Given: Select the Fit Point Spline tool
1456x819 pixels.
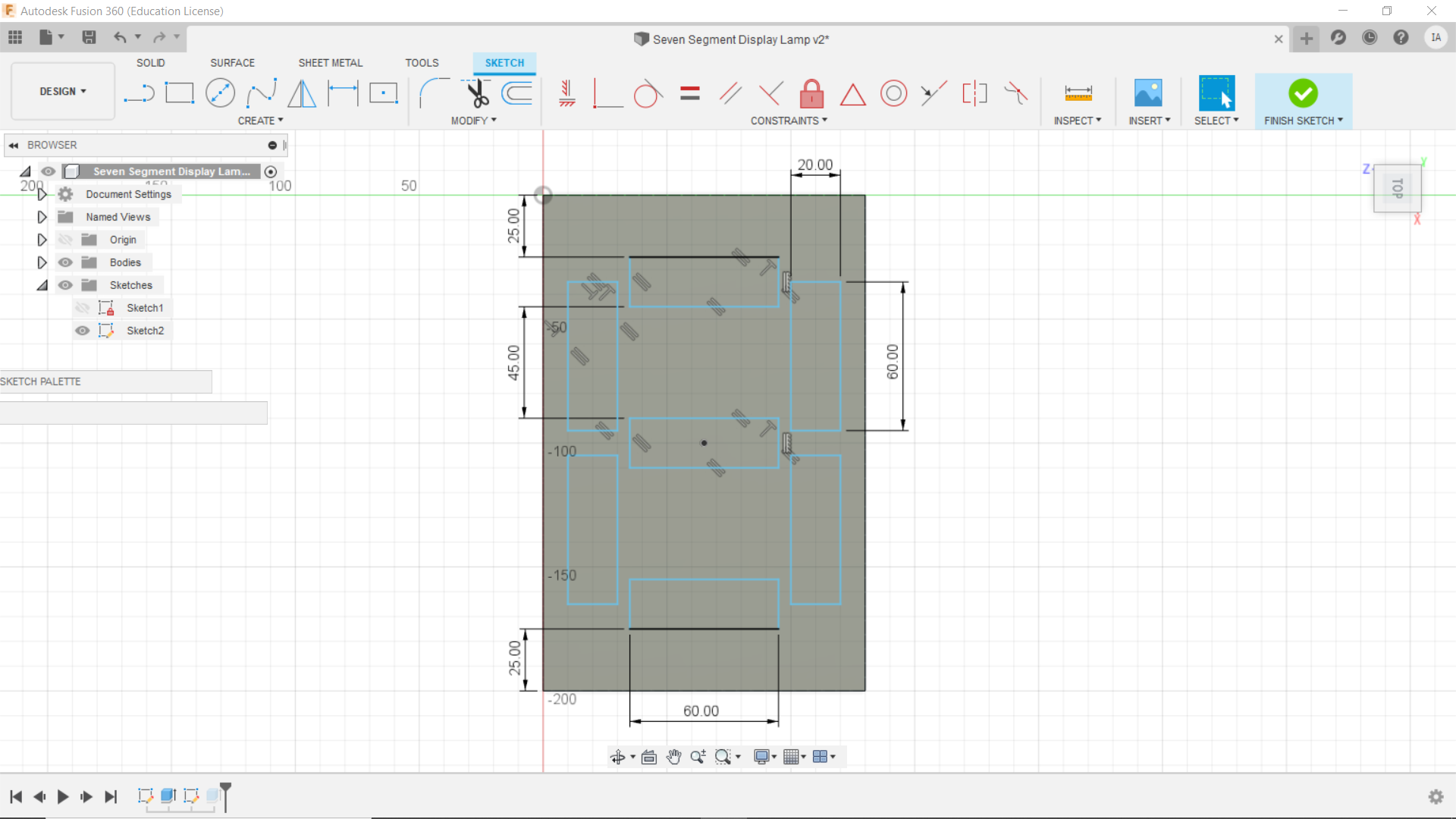Looking at the screenshot, I should point(261,93).
